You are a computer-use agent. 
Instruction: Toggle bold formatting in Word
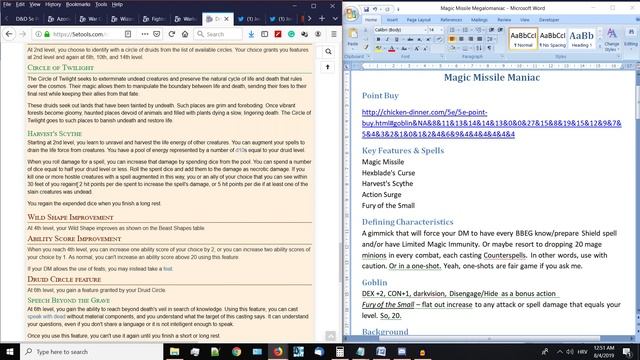tap(378, 39)
